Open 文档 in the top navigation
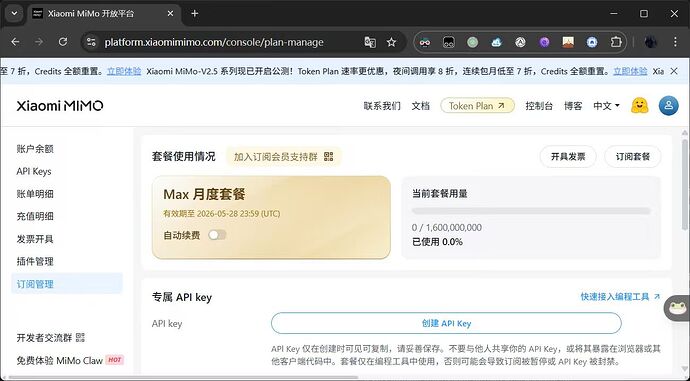The image size is (690, 381). [420, 106]
